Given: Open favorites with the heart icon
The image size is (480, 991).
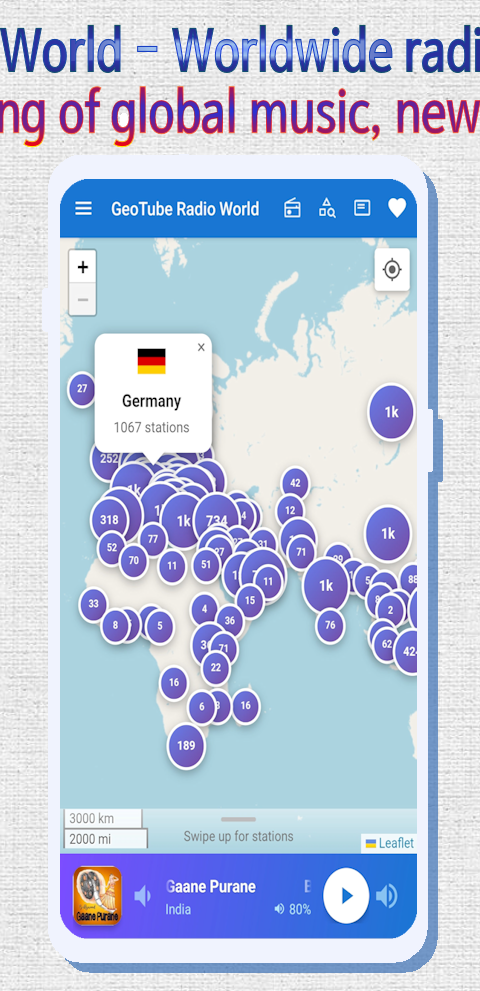Looking at the screenshot, I should pyautogui.click(x=397, y=208).
